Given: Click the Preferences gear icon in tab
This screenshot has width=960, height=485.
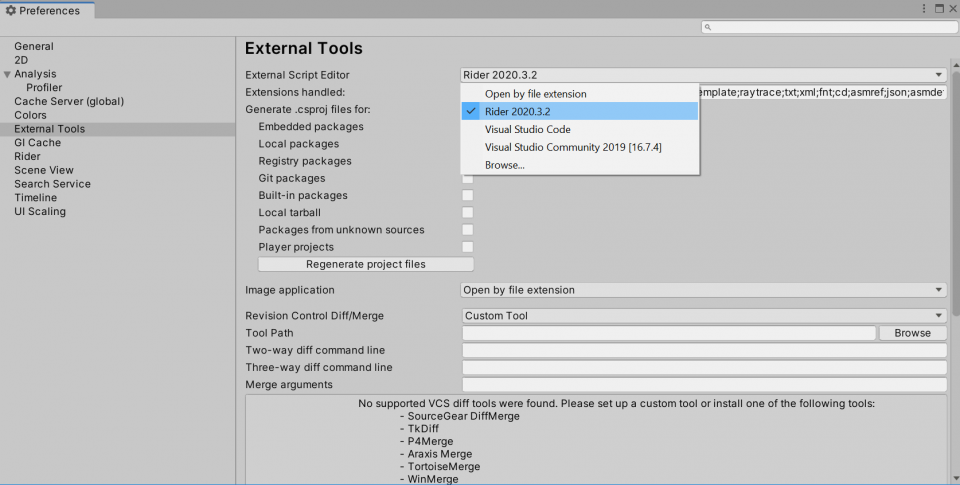Looking at the screenshot, I should [10, 10].
